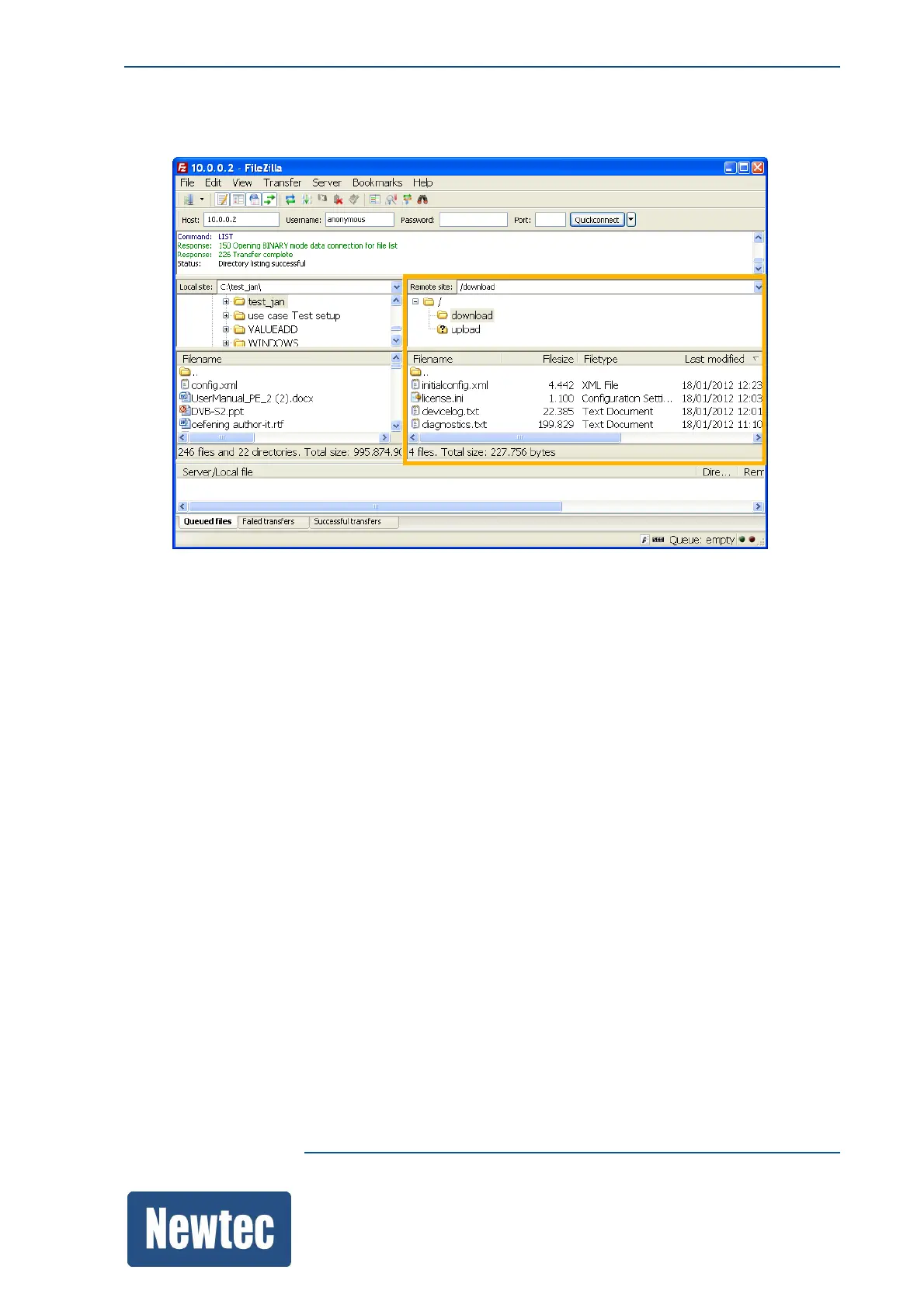Open the Transfer menu
Screen dimensions: 924x1308
[x=282, y=183]
